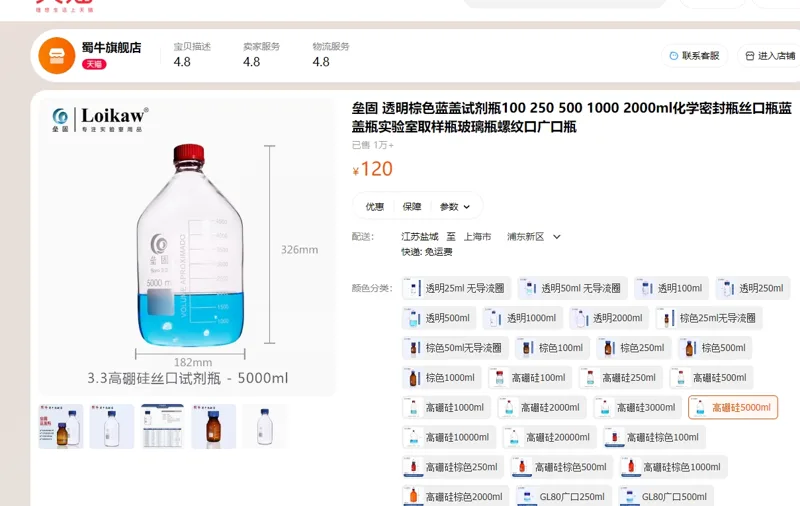
Task: Select the second thumbnail of clear bottle
Action: point(112,426)
